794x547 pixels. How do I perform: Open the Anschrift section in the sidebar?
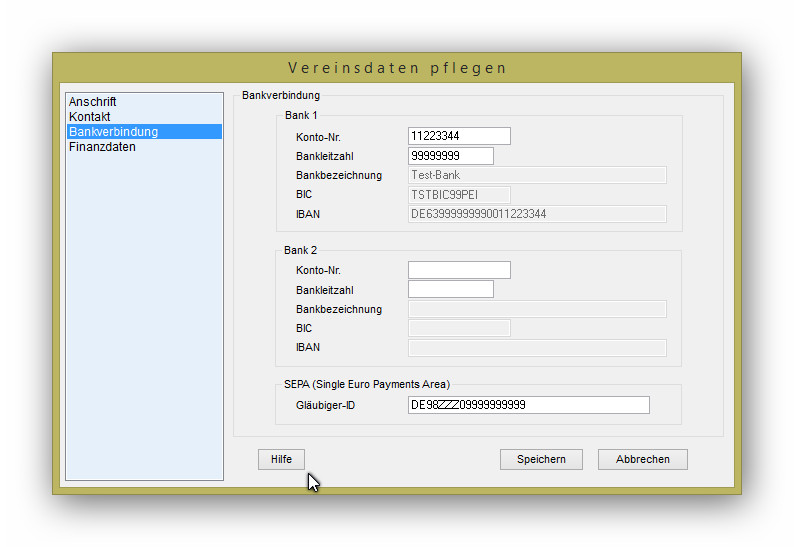93,102
